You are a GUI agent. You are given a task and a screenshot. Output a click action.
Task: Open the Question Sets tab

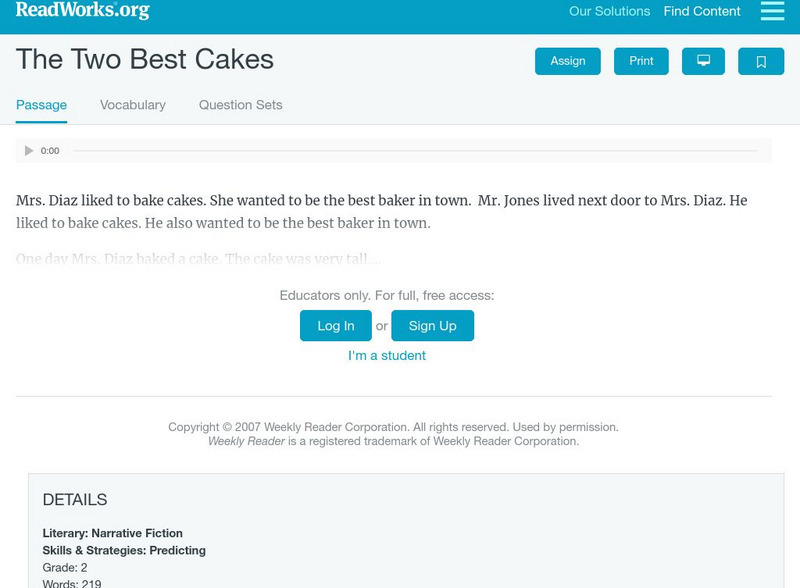[x=240, y=104]
